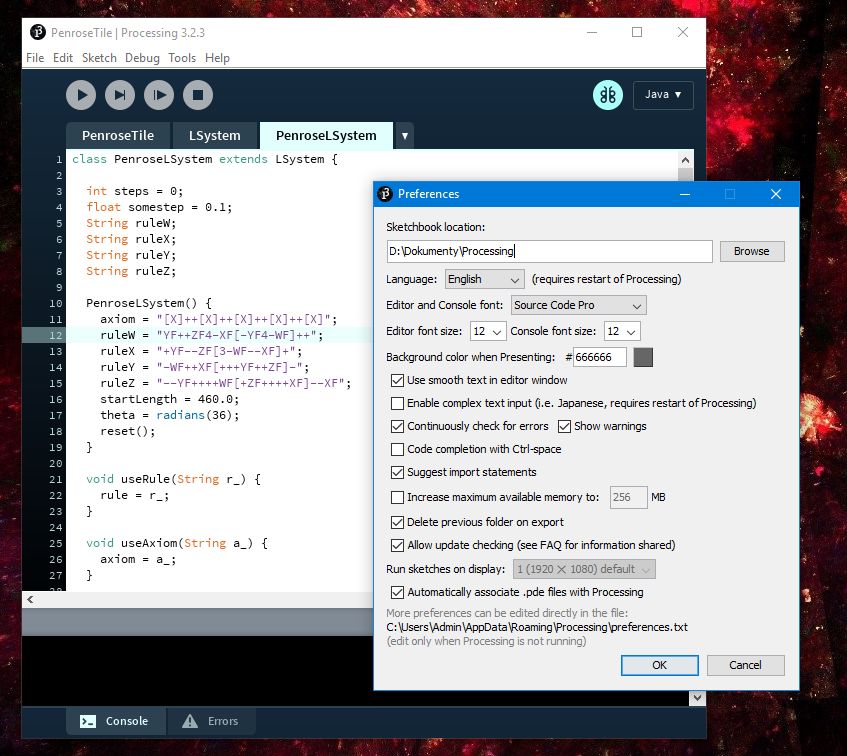The width and height of the screenshot is (847, 756).
Task: Enable Code completion with Ctrl-space
Action: pos(397,449)
